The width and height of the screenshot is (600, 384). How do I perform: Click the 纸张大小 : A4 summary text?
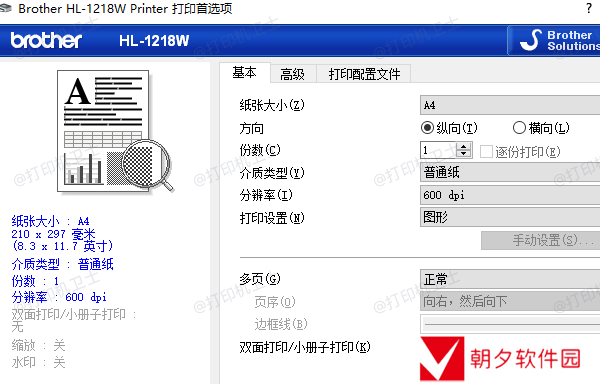click(50, 221)
